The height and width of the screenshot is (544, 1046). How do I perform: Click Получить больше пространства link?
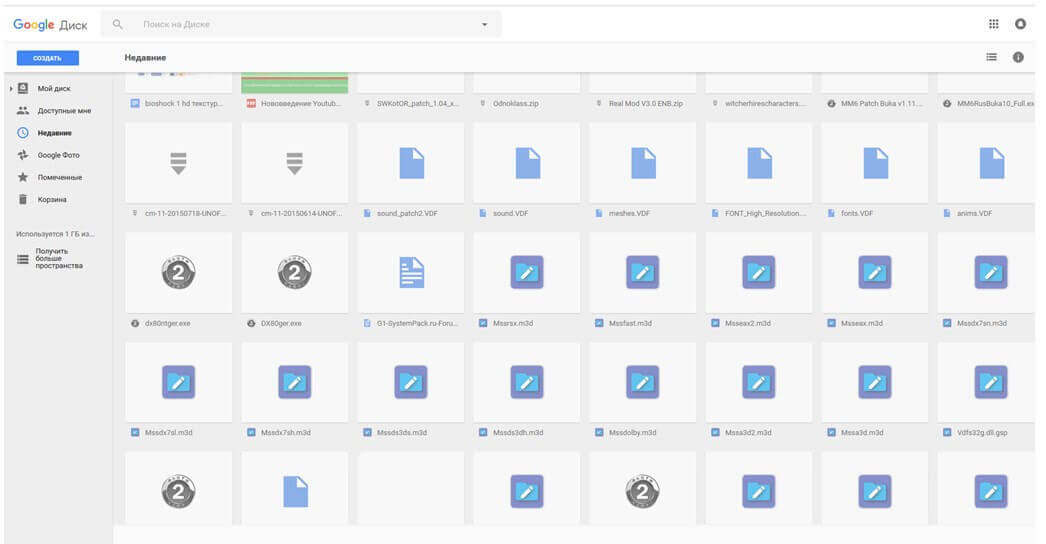(59, 259)
